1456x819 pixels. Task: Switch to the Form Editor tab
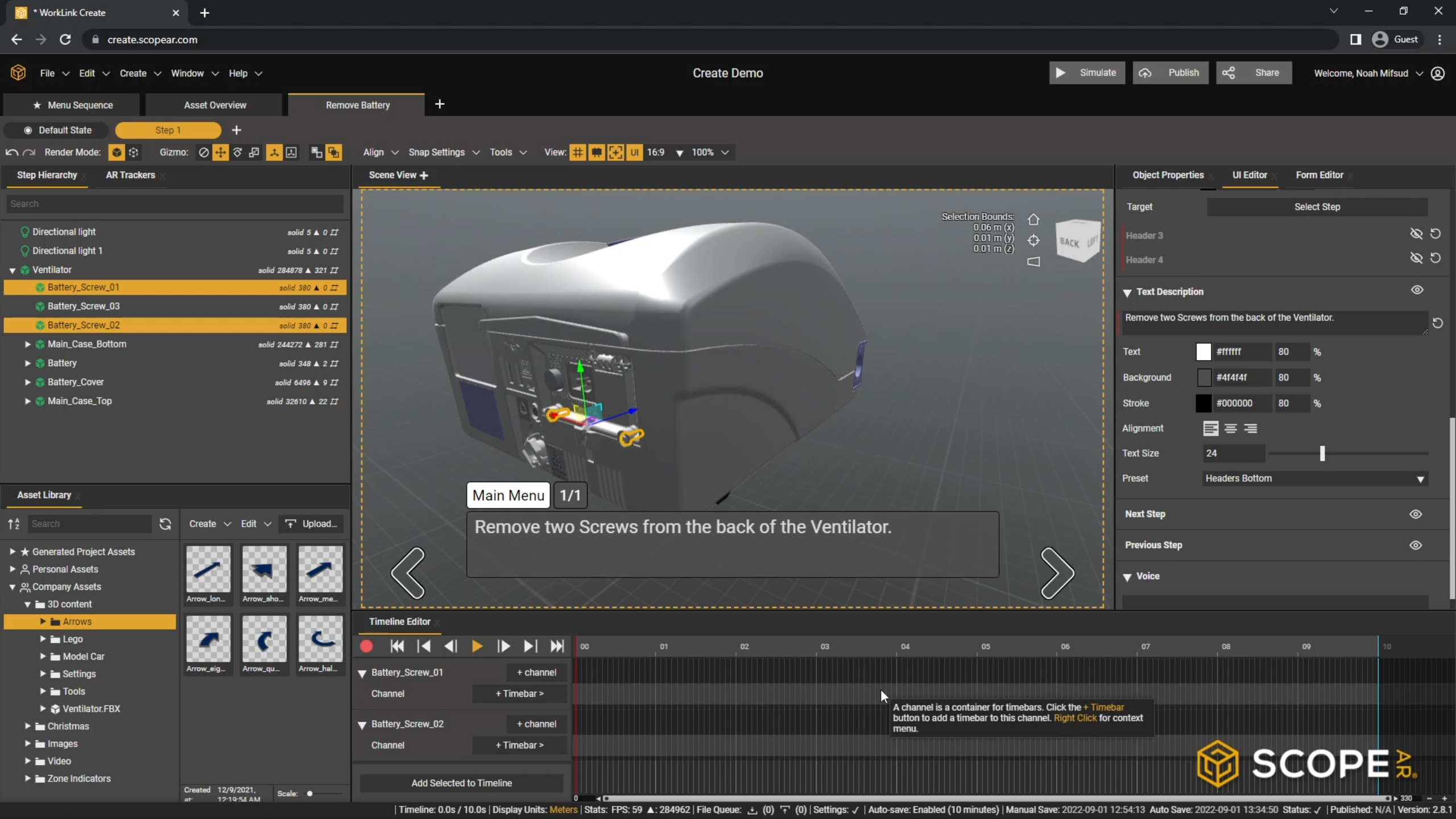pos(1319,175)
